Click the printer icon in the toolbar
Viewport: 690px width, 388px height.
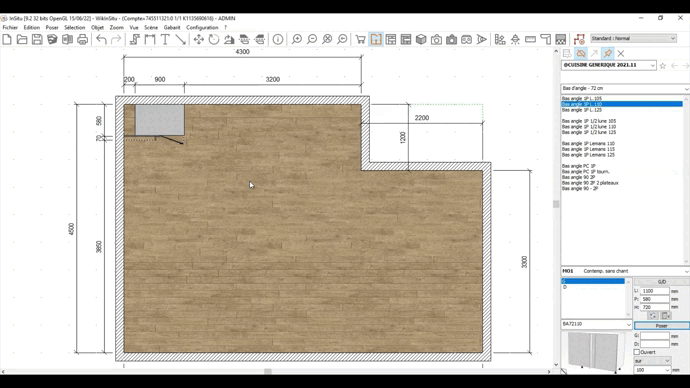[x=82, y=39]
